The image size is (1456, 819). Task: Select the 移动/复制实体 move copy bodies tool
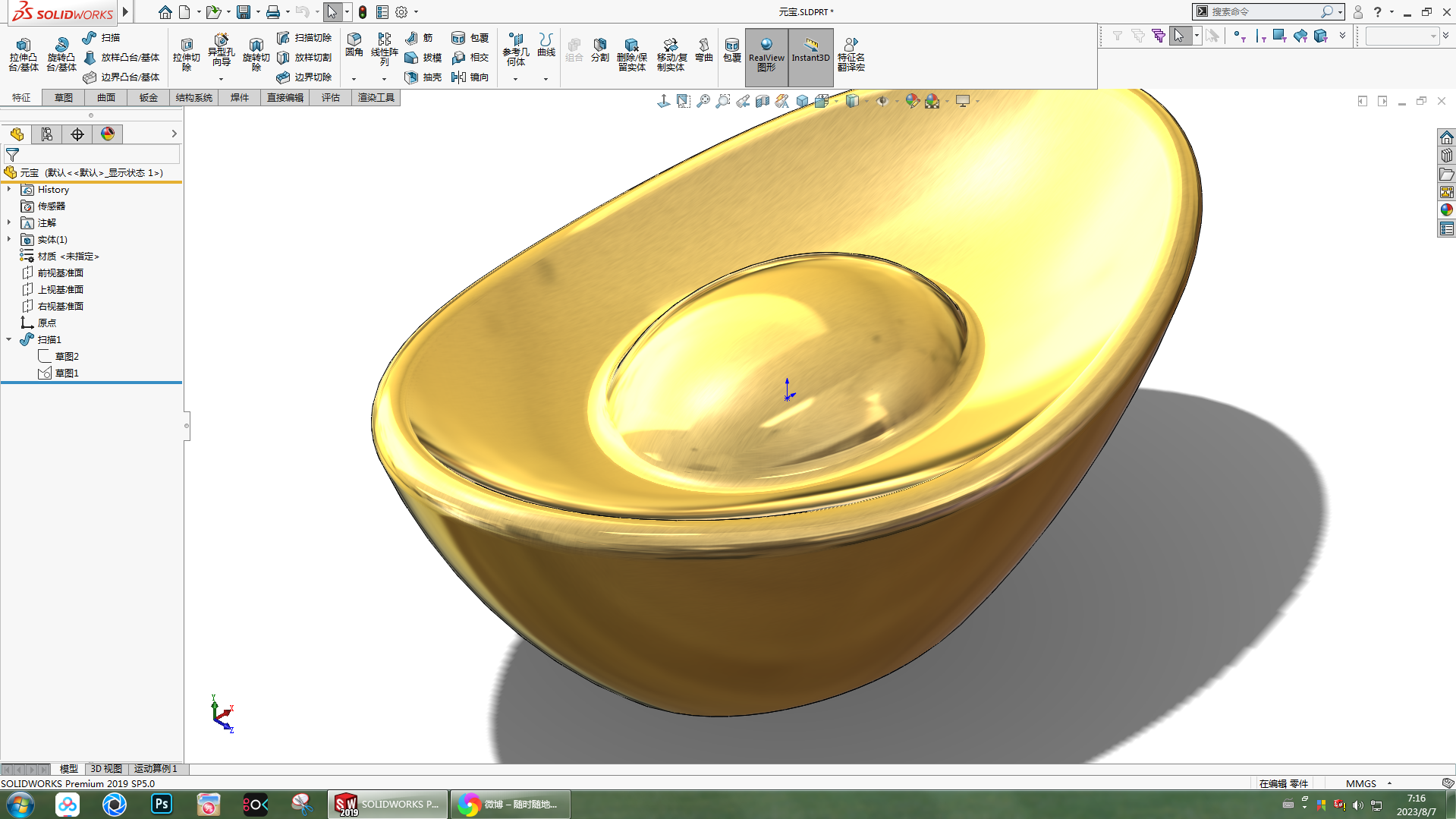(x=671, y=55)
